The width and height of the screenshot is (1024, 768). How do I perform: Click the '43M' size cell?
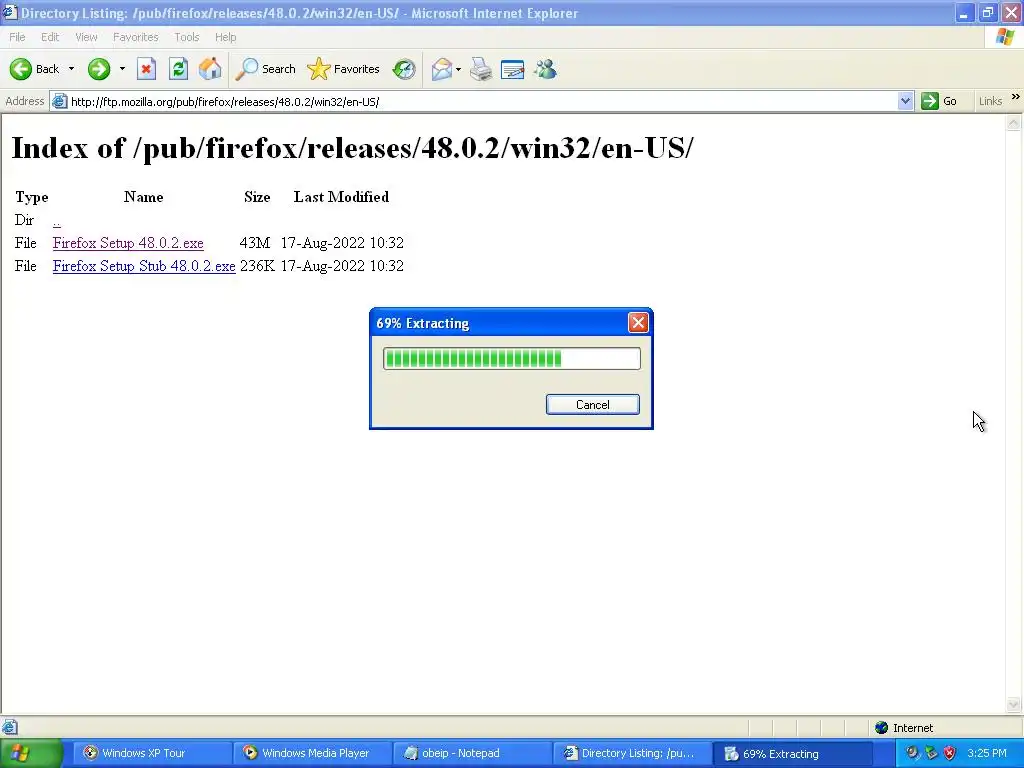pos(255,243)
